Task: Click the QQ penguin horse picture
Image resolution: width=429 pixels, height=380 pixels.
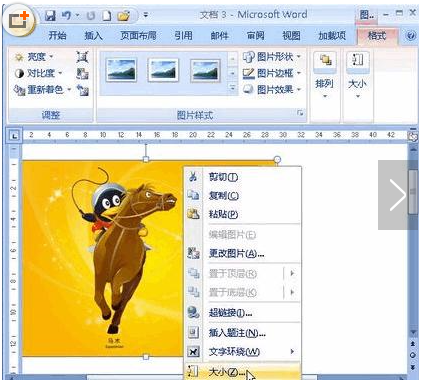Action: pyautogui.click(x=103, y=258)
